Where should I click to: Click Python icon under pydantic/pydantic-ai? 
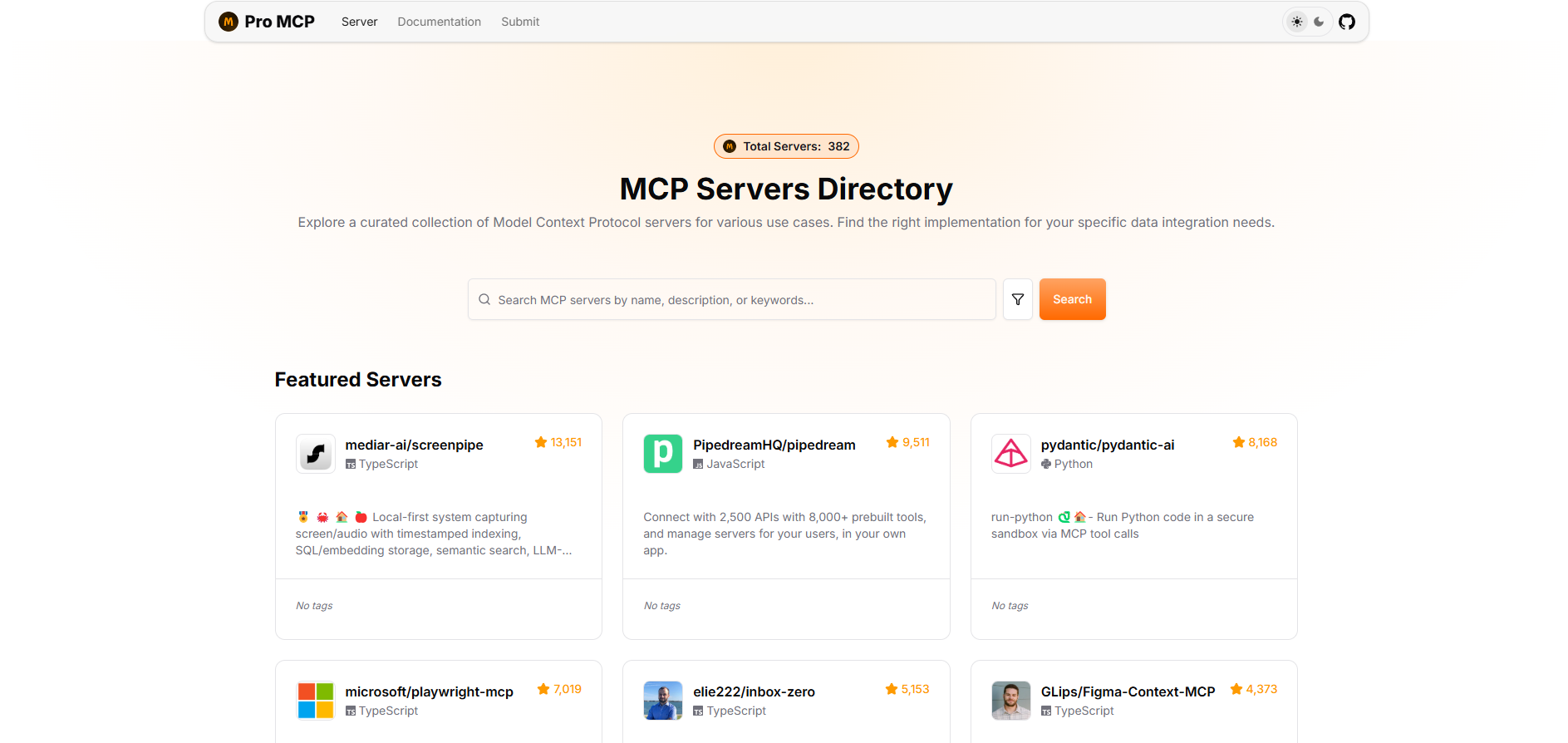coord(1046,465)
